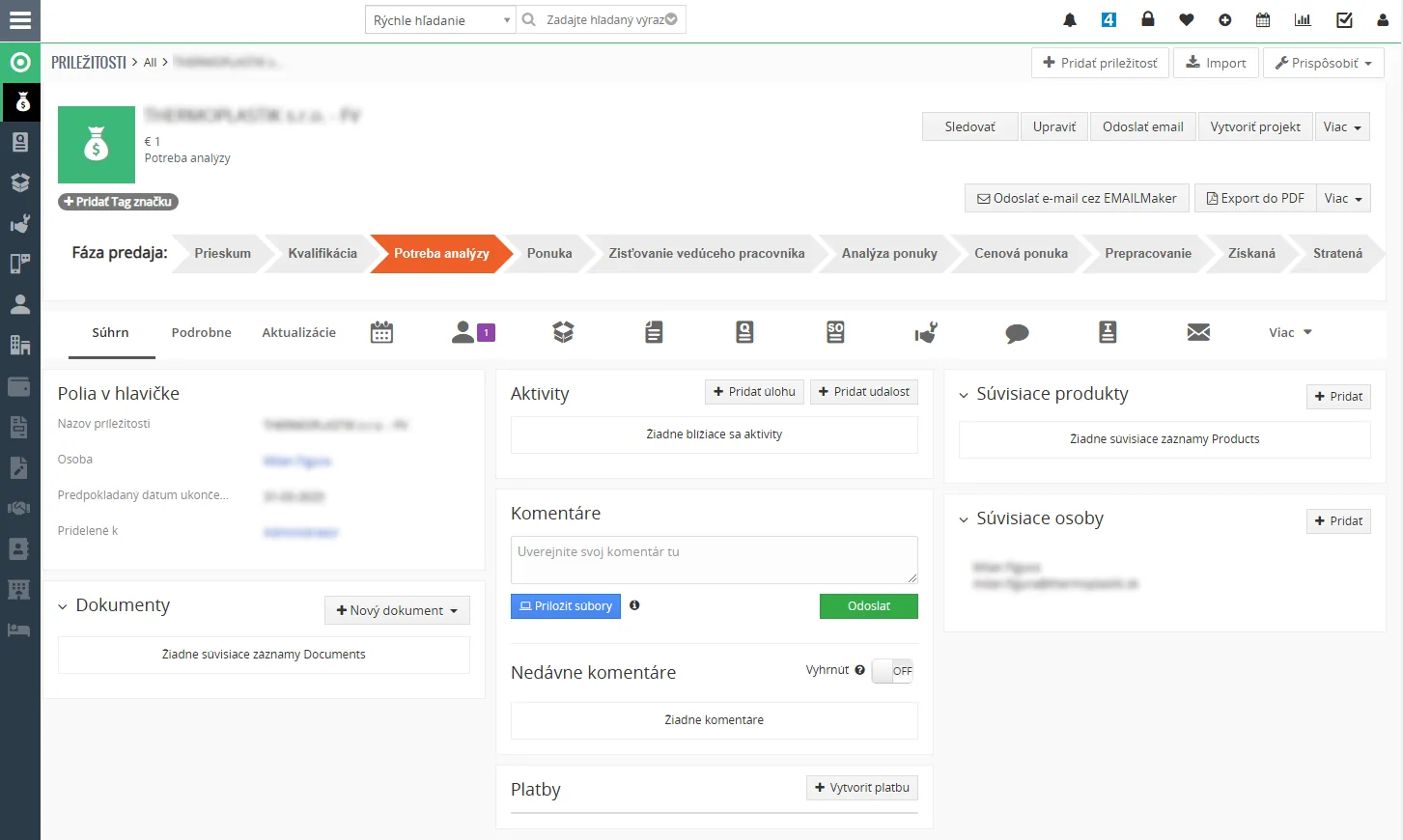Open the Viac dropdown beside Export do PDF
Screen dimensions: 1403x840
point(1343,198)
